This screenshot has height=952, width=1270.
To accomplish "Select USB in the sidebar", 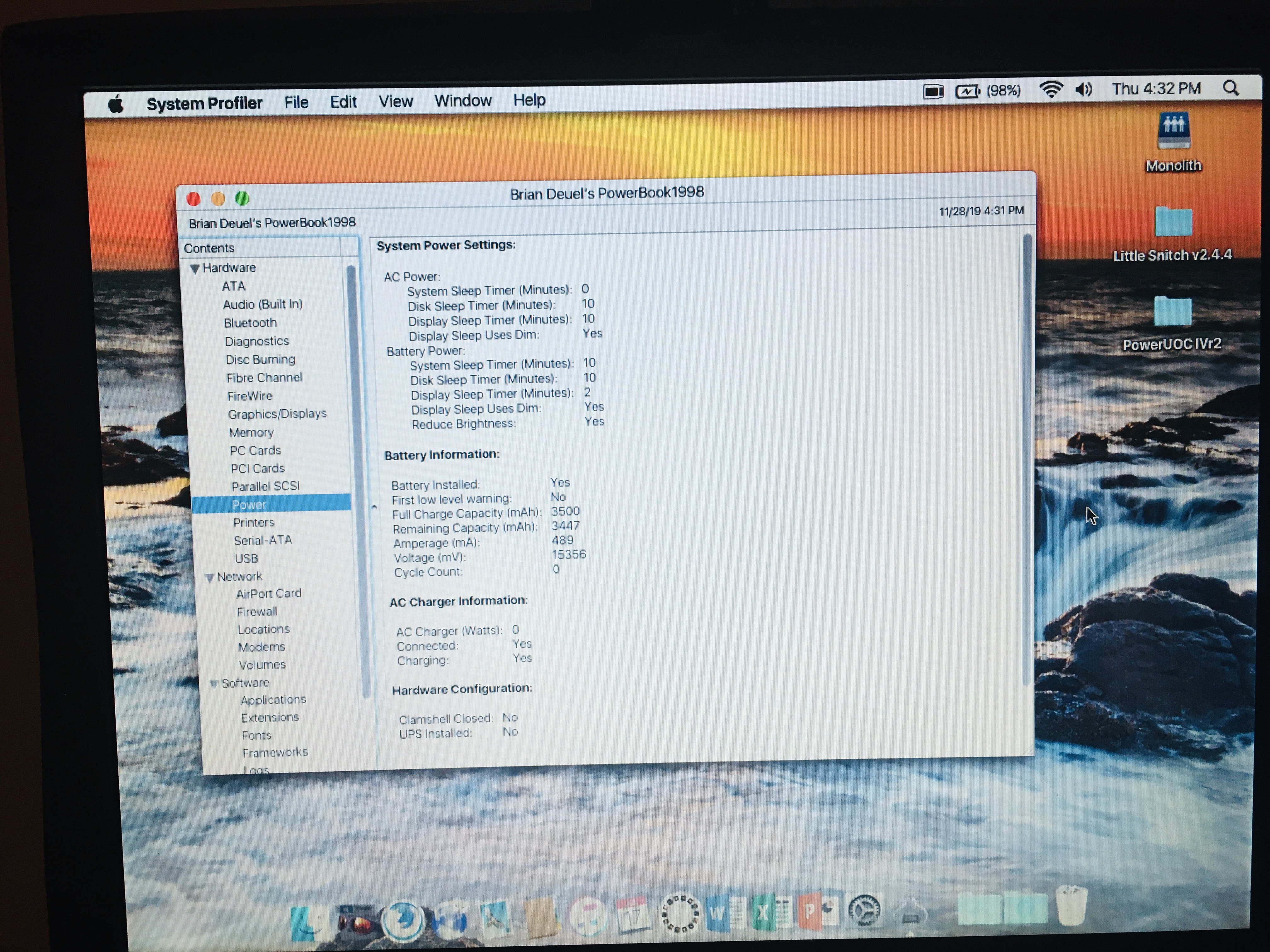I will click(246, 558).
